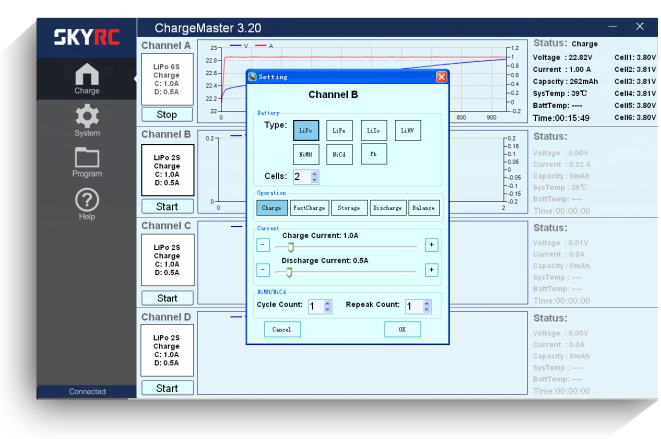Click the Charge Current slider handle
The height and width of the screenshot is (439, 661).
tap(291, 245)
